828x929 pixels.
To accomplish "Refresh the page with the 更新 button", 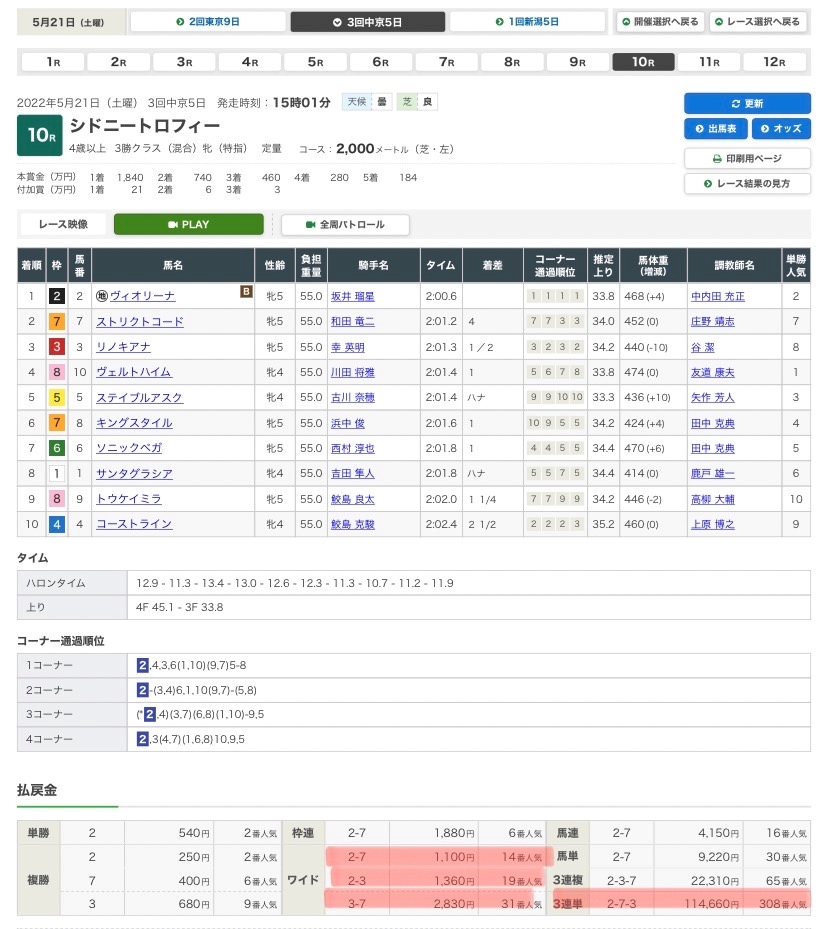I will tap(746, 103).
